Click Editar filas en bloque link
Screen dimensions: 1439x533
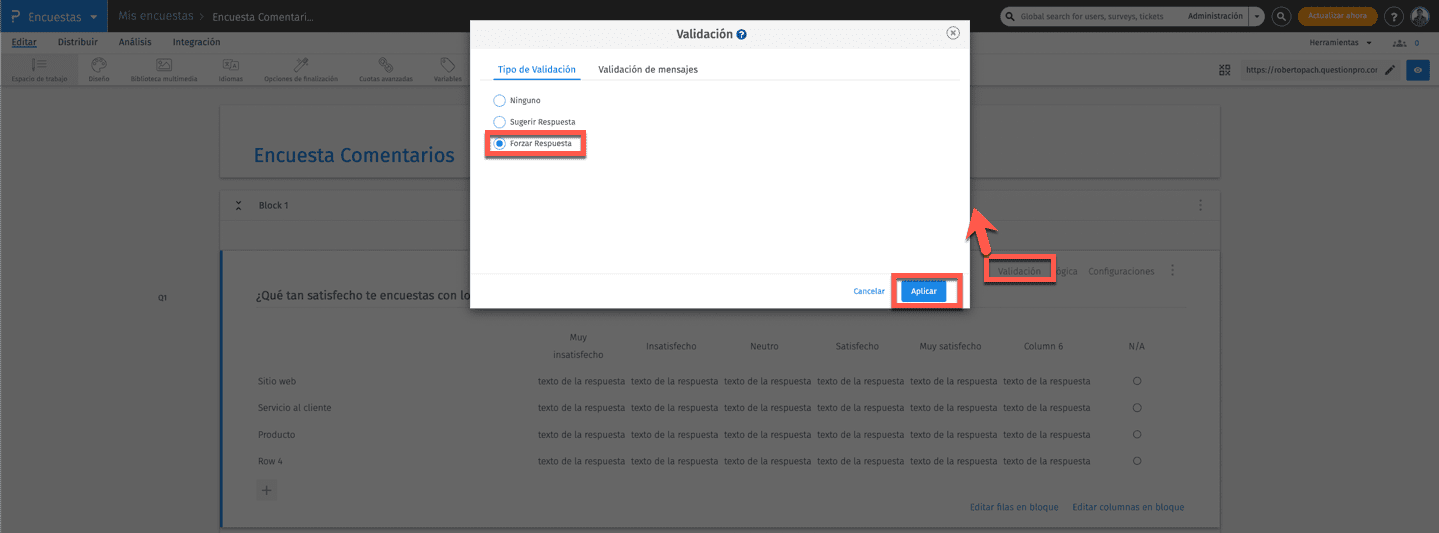pyautogui.click(x=1014, y=507)
